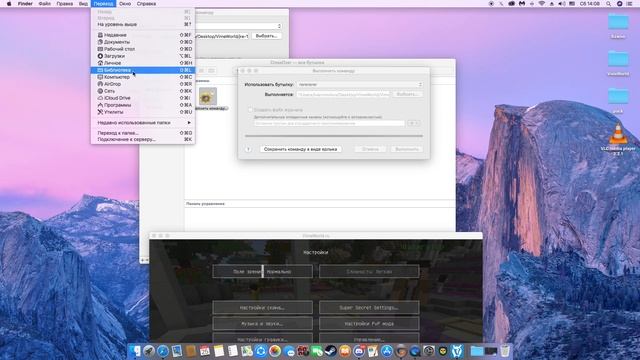This screenshot has width=640, height=360.
Task: Choose Рабочий стол in the menu
Action: [x=143, y=49]
